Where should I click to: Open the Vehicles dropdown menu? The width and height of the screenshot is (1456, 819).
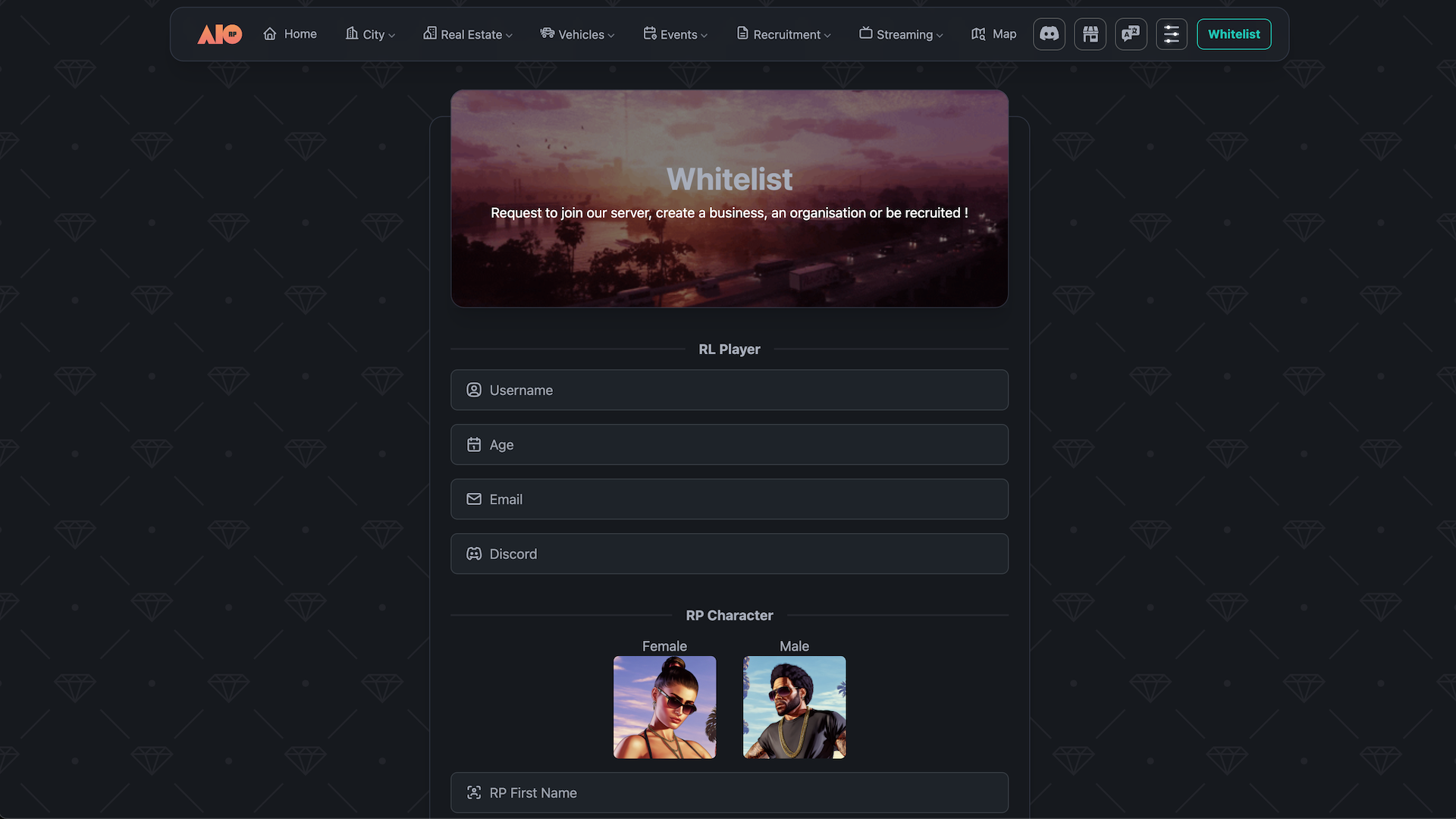577,34
